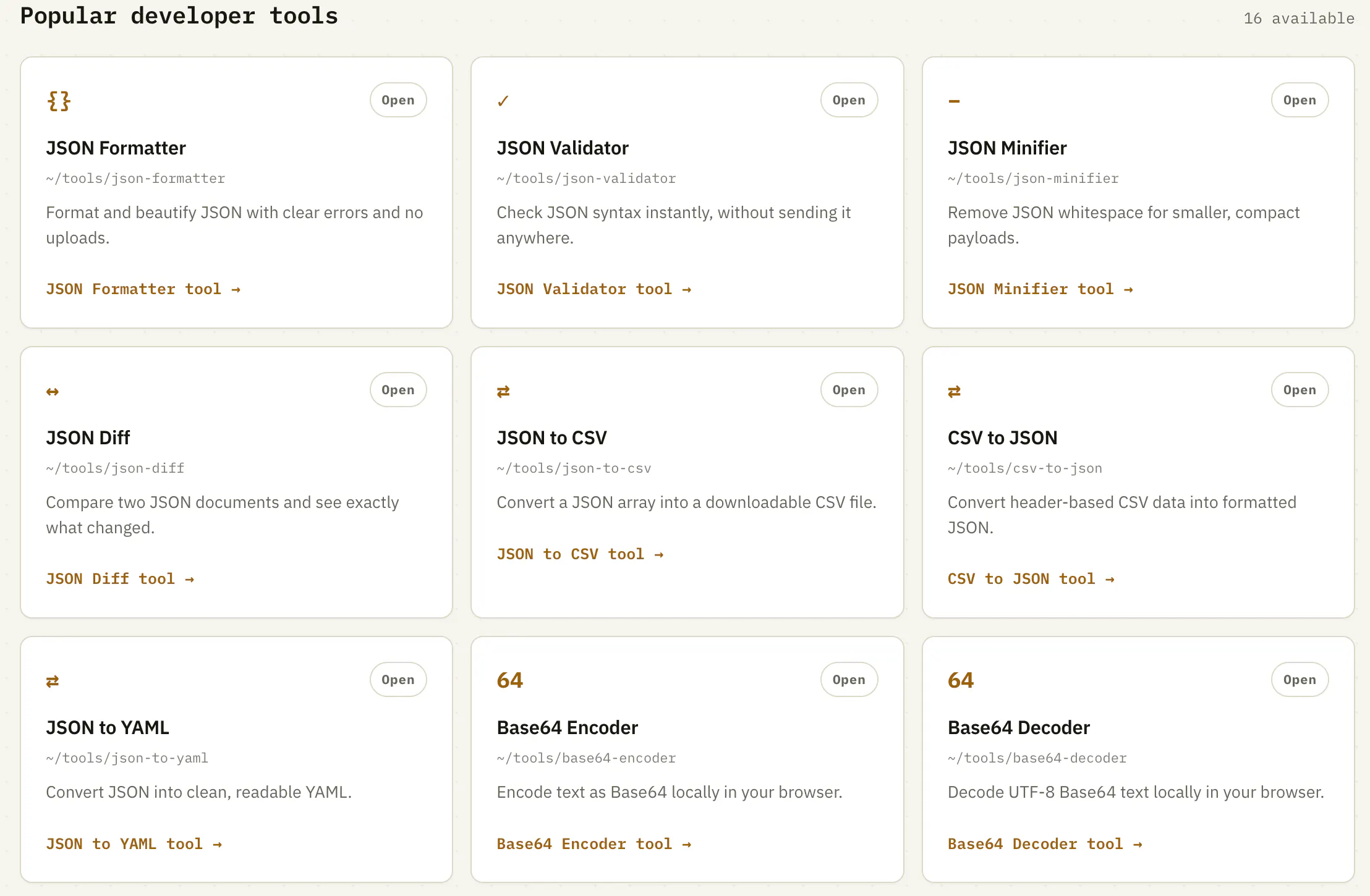
Task: Click the "Popular developer tools" heading
Action: (x=179, y=16)
